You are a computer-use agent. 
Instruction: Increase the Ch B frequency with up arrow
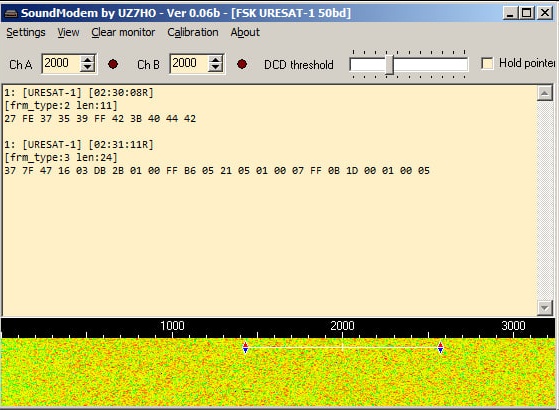click(x=215, y=60)
